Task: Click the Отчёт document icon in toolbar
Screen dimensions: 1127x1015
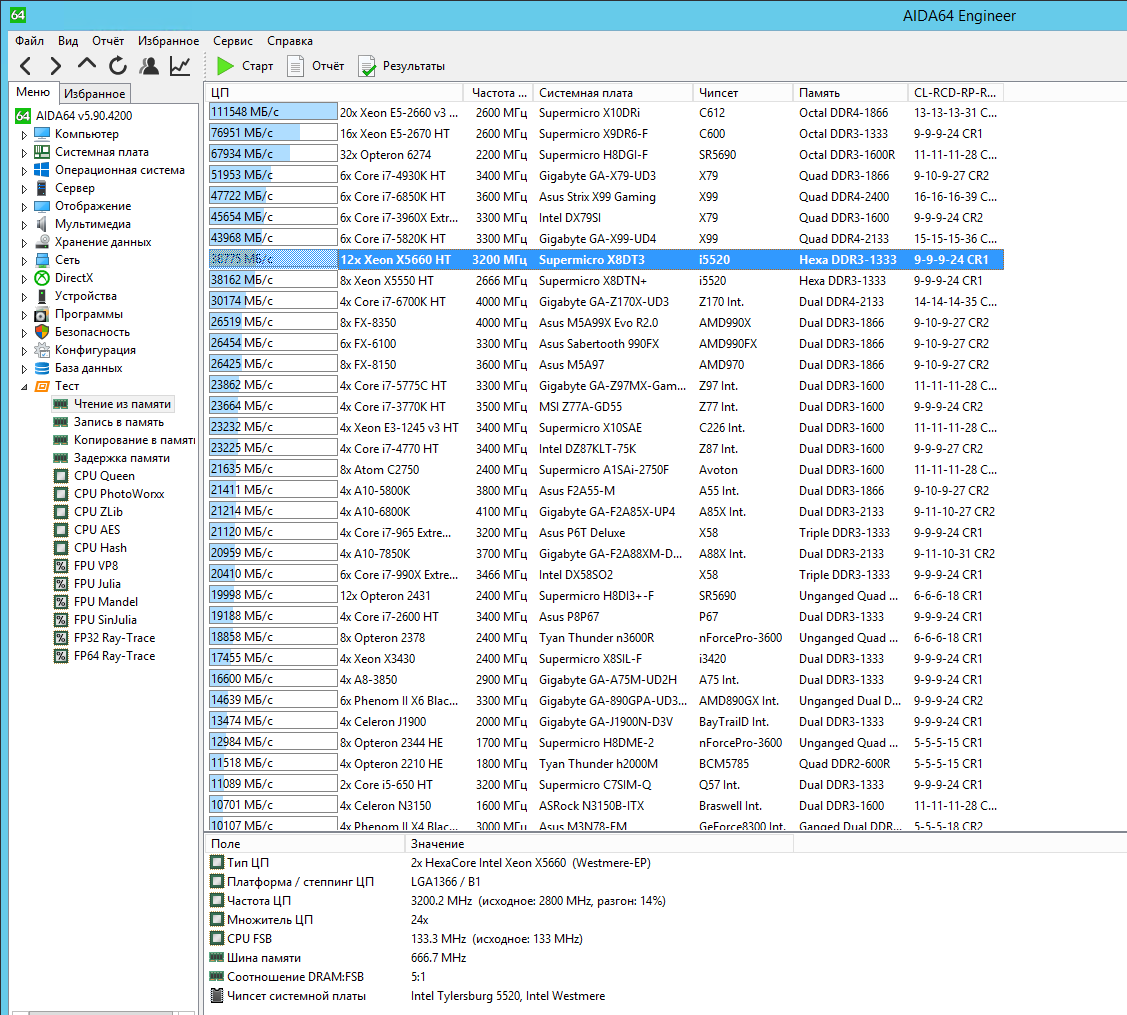Action: 295,66
